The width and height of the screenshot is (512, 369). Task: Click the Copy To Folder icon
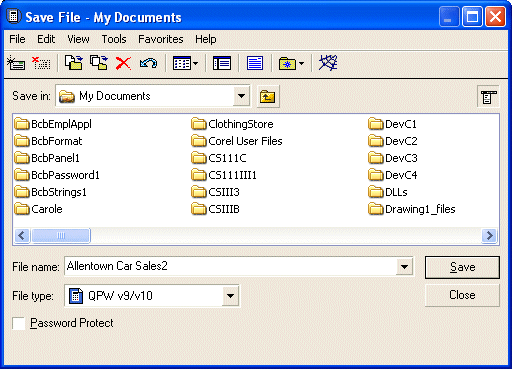99,63
